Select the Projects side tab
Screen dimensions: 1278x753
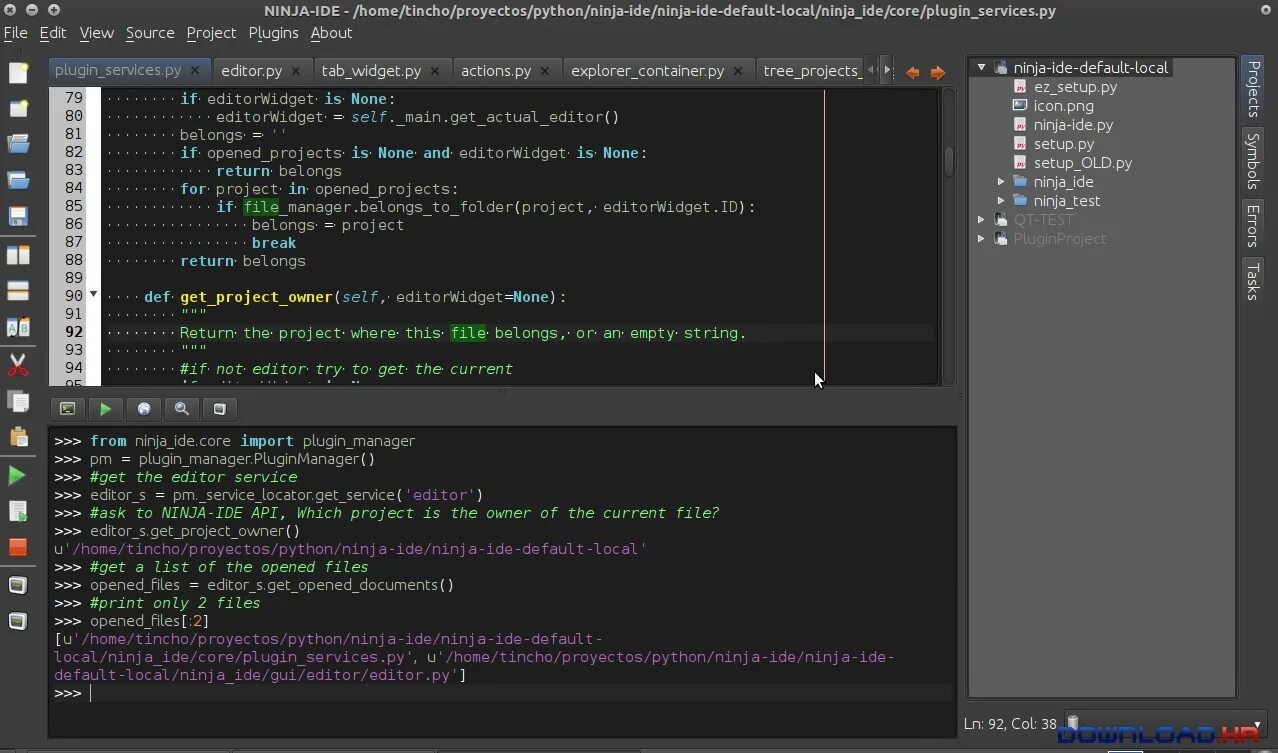(x=1252, y=90)
